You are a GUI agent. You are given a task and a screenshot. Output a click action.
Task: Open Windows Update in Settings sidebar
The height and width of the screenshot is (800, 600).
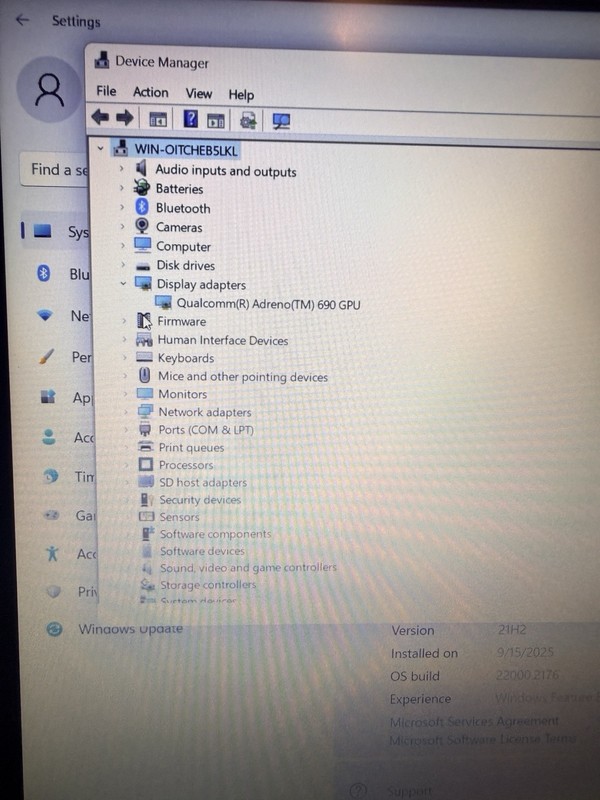click(130, 629)
